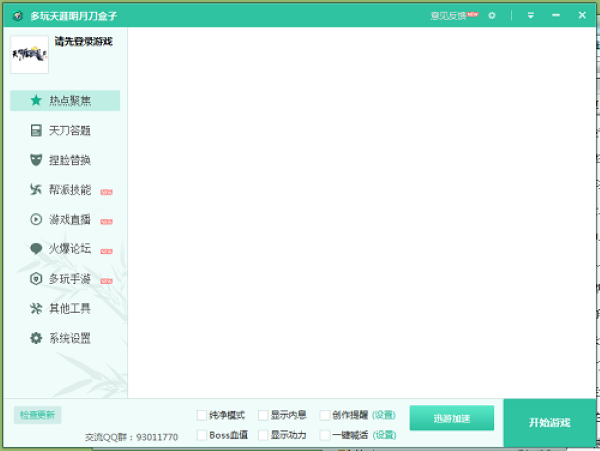Open the chat bubble icon 火爆论坛
This screenshot has height=451, width=600.
coord(36,249)
